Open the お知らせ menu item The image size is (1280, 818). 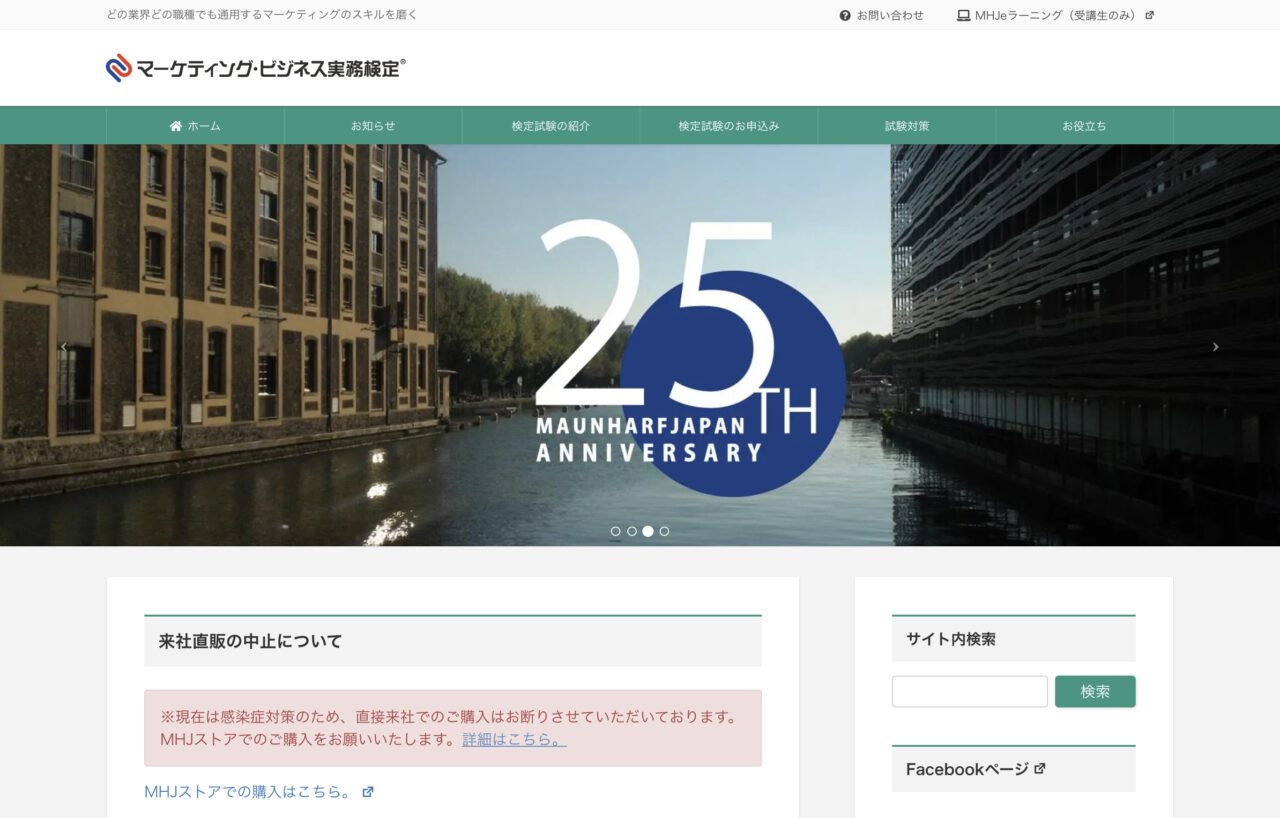tap(371, 125)
